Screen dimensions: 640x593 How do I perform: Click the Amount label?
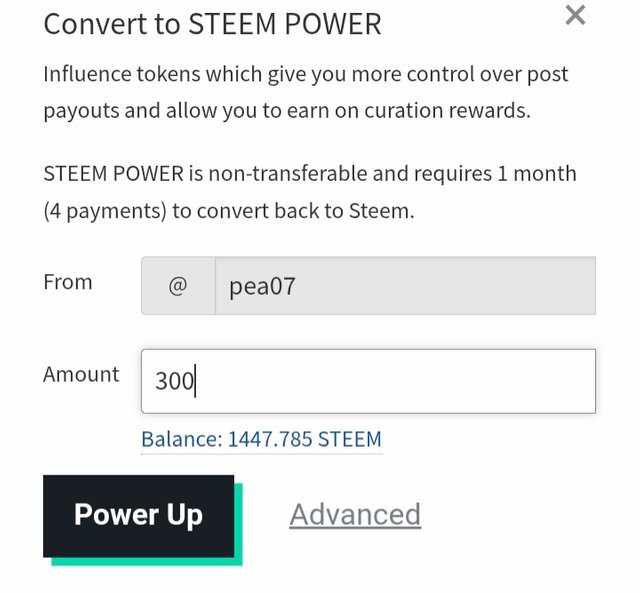pos(81,374)
